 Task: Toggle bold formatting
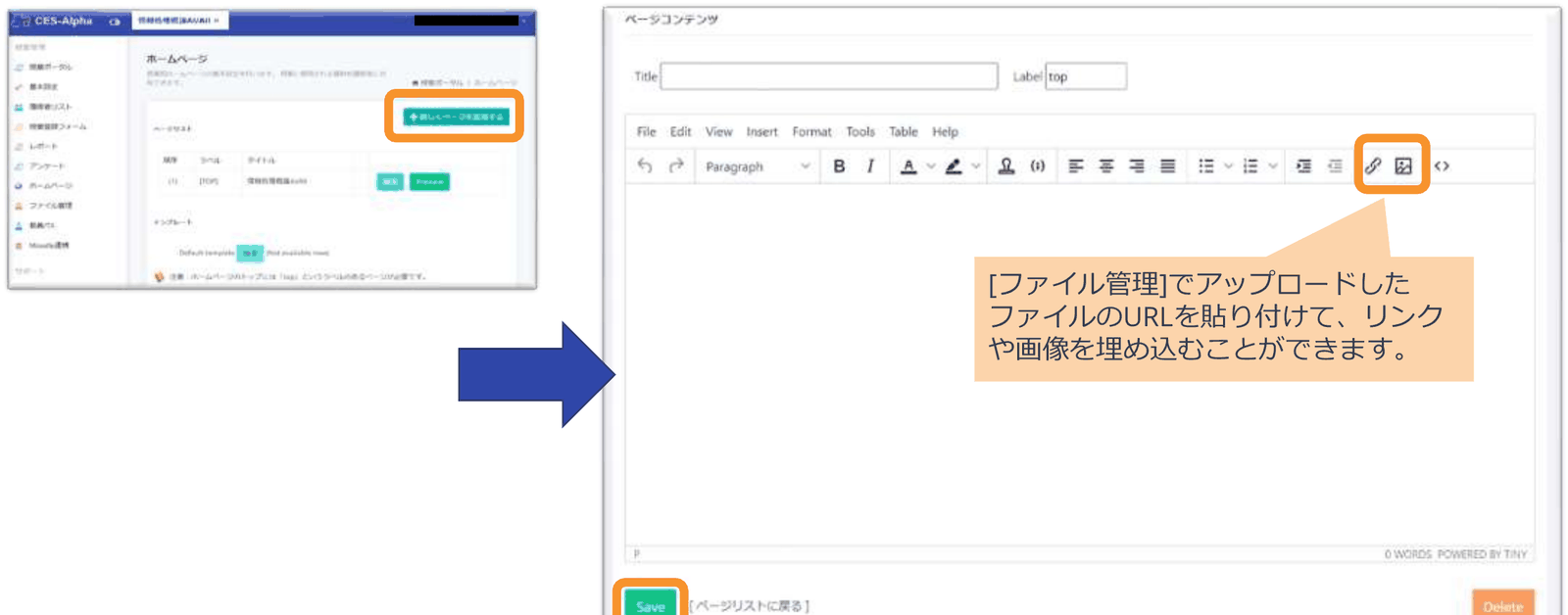pos(839,166)
